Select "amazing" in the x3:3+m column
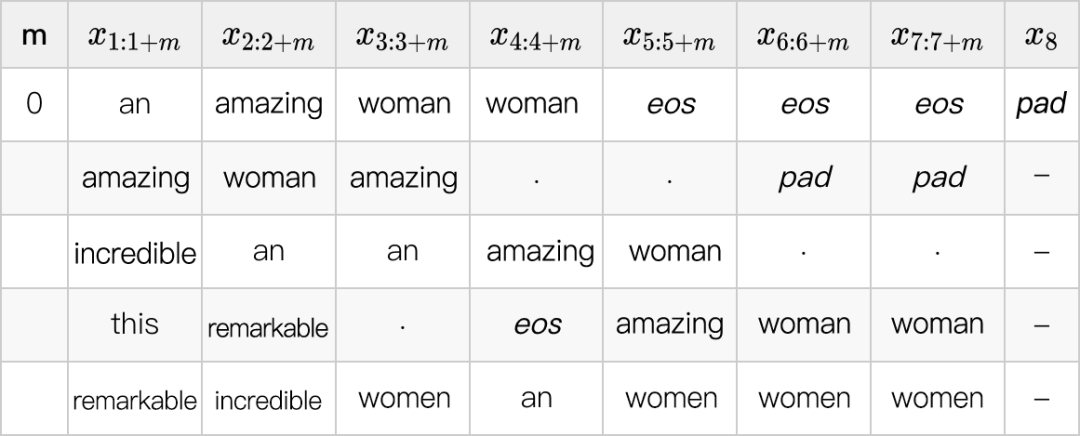This screenshot has height=436, width=1080. coord(402,178)
